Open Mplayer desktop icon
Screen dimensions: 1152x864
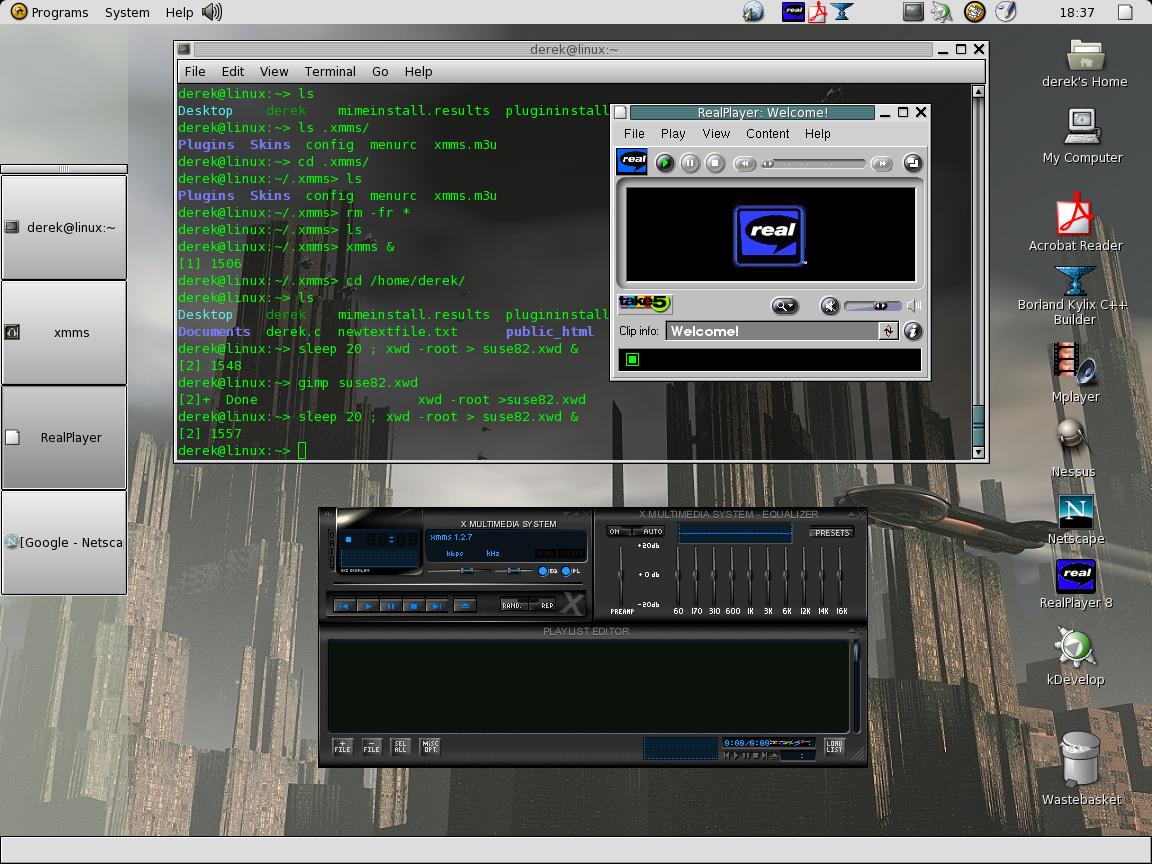click(1075, 373)
